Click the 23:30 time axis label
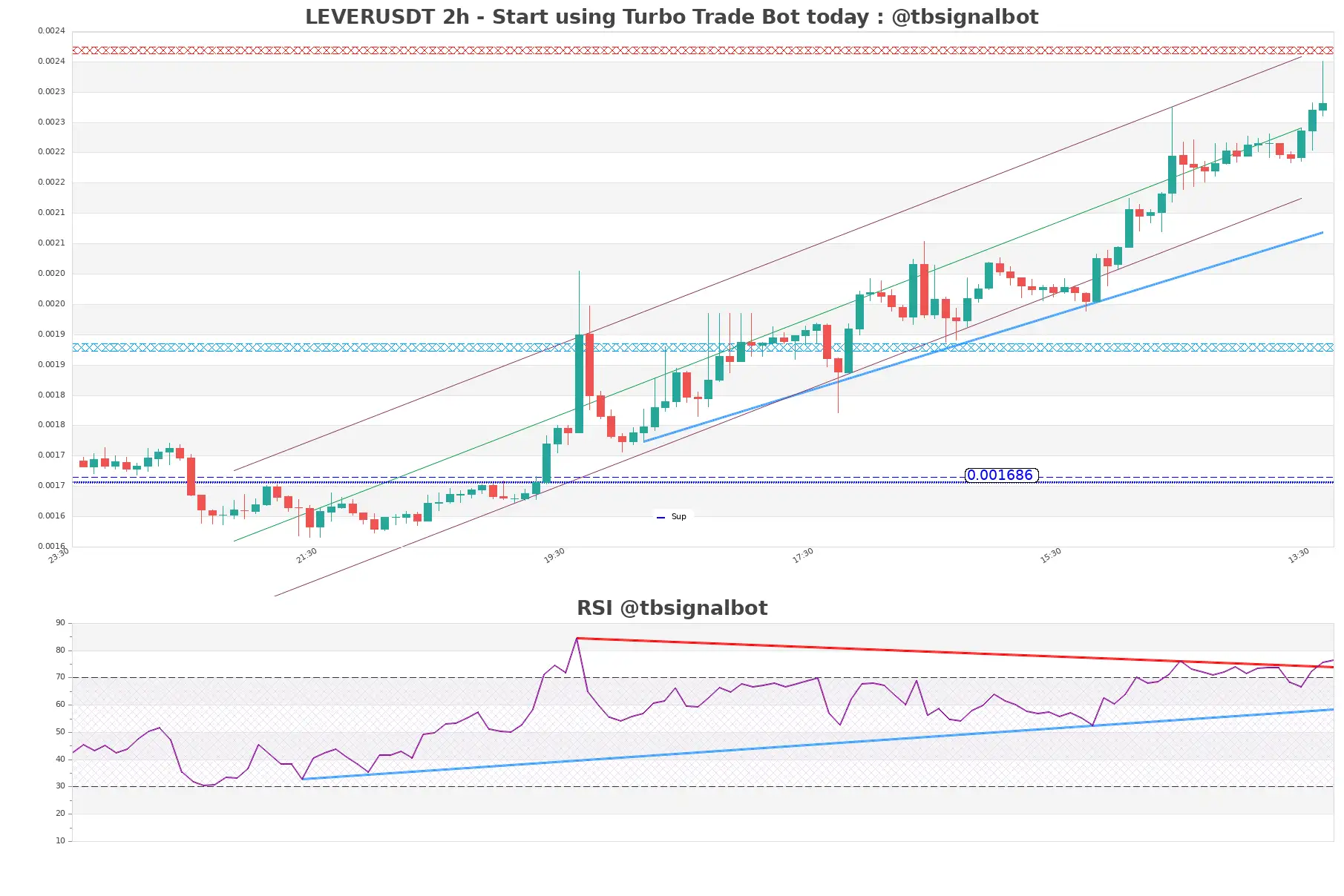Screen dimensions: 1344x896 point(59,556)
